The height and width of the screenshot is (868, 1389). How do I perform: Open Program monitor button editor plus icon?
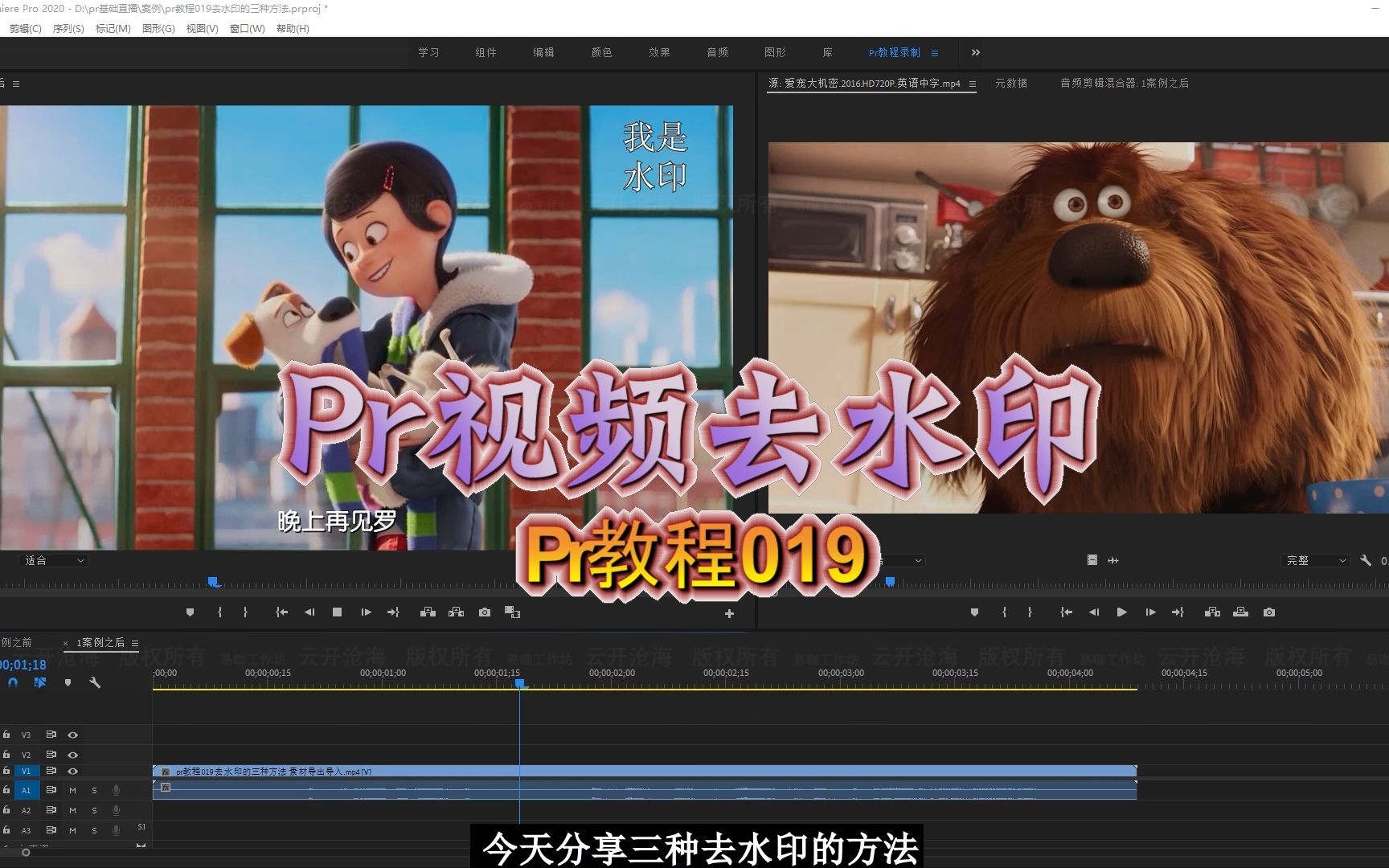(x=729, y=614)
